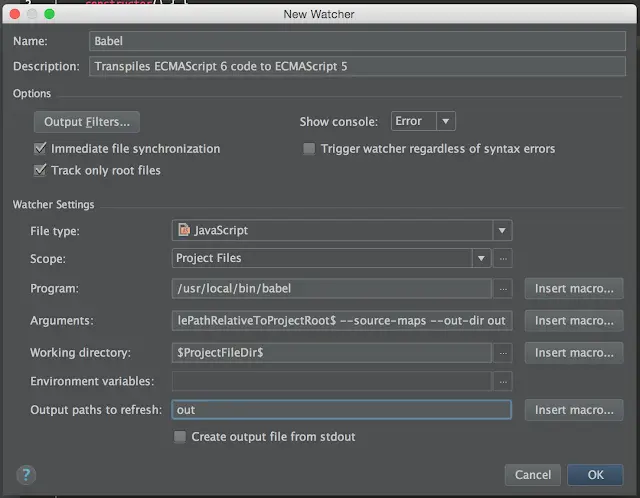Toggle Immediate file synchronization checkbox
This screenshot has width=640, height=498.
(40, 148)
